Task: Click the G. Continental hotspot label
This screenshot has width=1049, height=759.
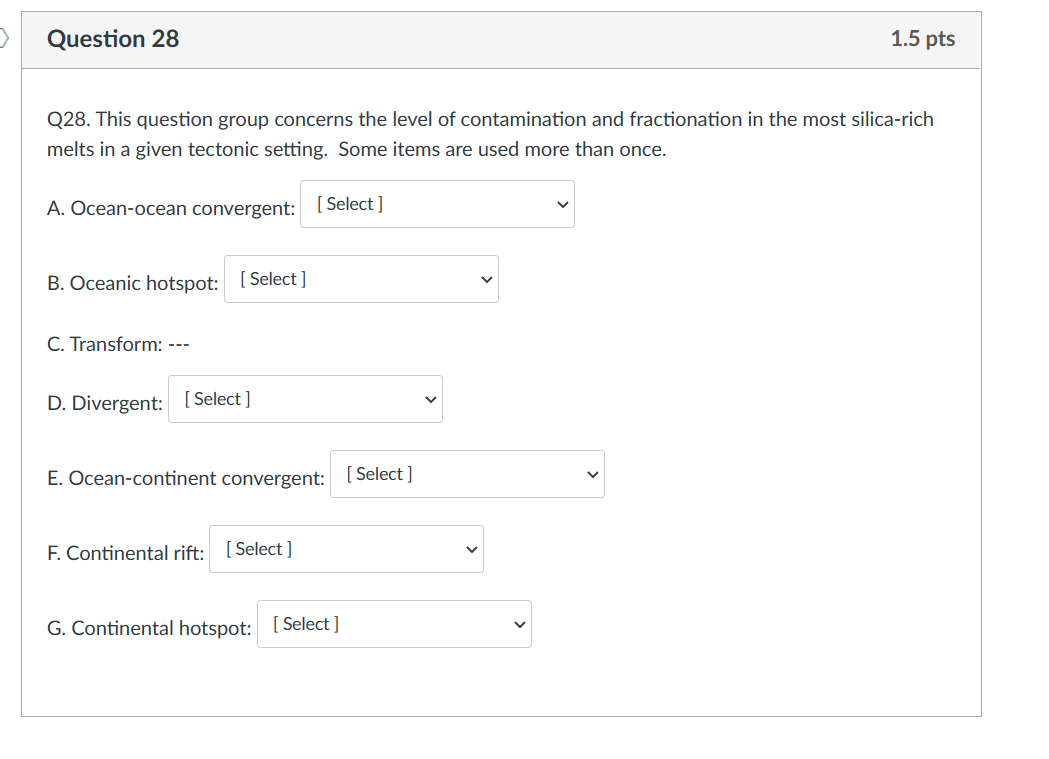Action: 149,628
